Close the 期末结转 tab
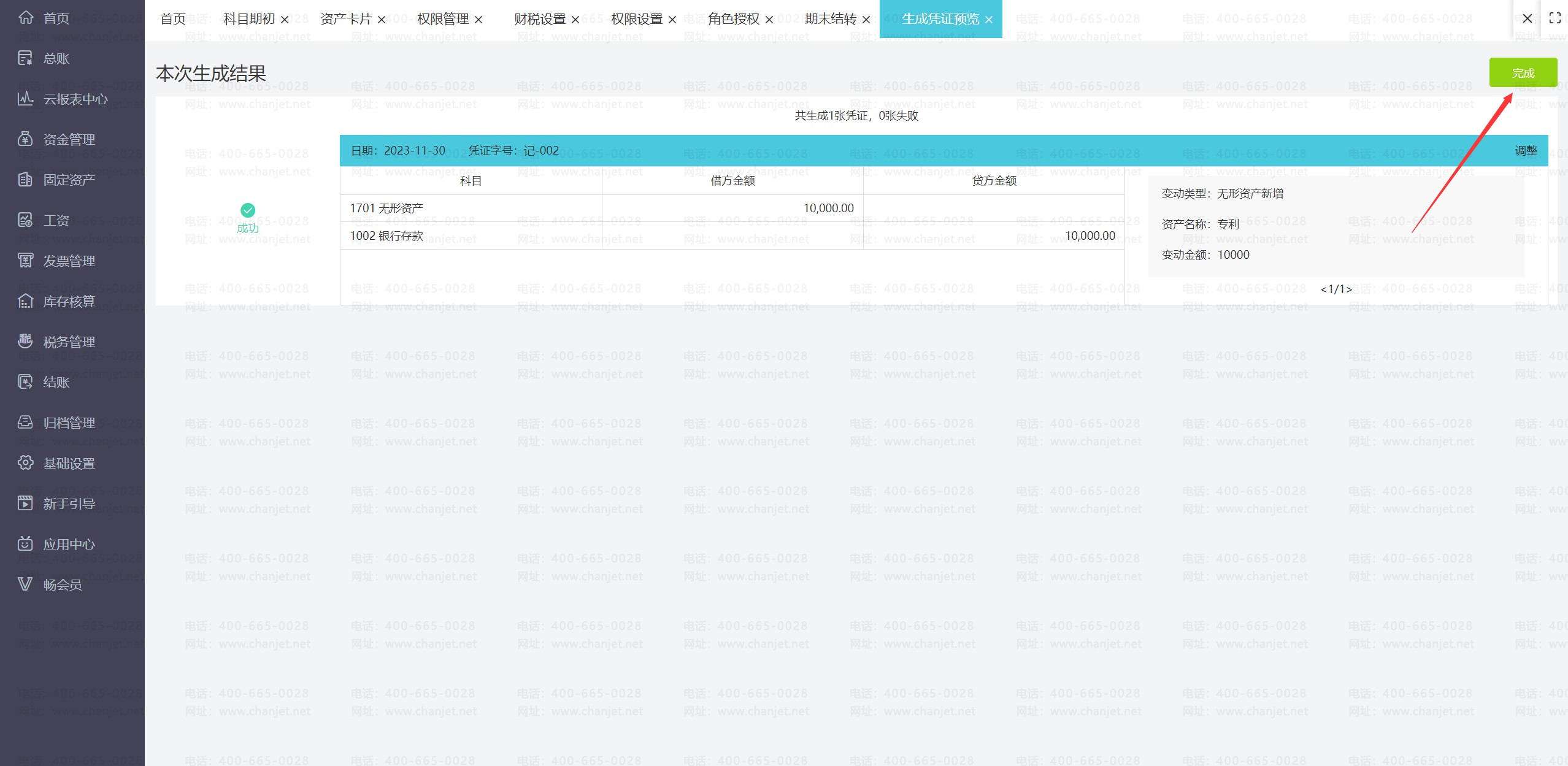The width and height of the screenshot is (1568, 766). click(x=866, y=20)
